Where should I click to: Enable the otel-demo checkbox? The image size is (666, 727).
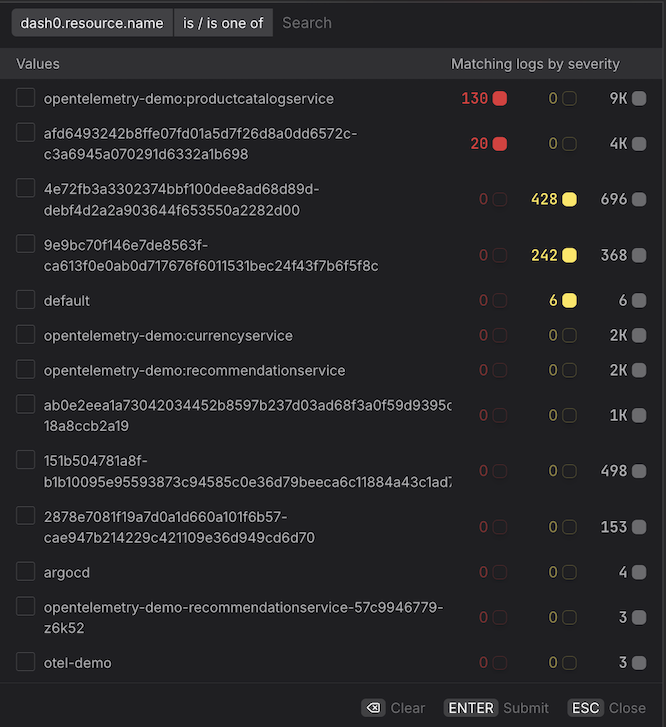26,662
